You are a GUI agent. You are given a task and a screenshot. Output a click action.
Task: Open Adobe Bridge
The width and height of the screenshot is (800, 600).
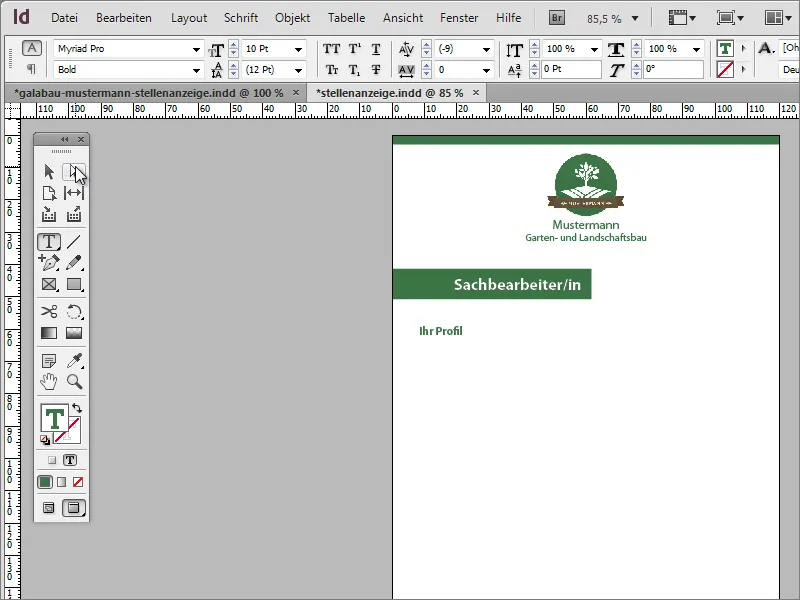557,18
